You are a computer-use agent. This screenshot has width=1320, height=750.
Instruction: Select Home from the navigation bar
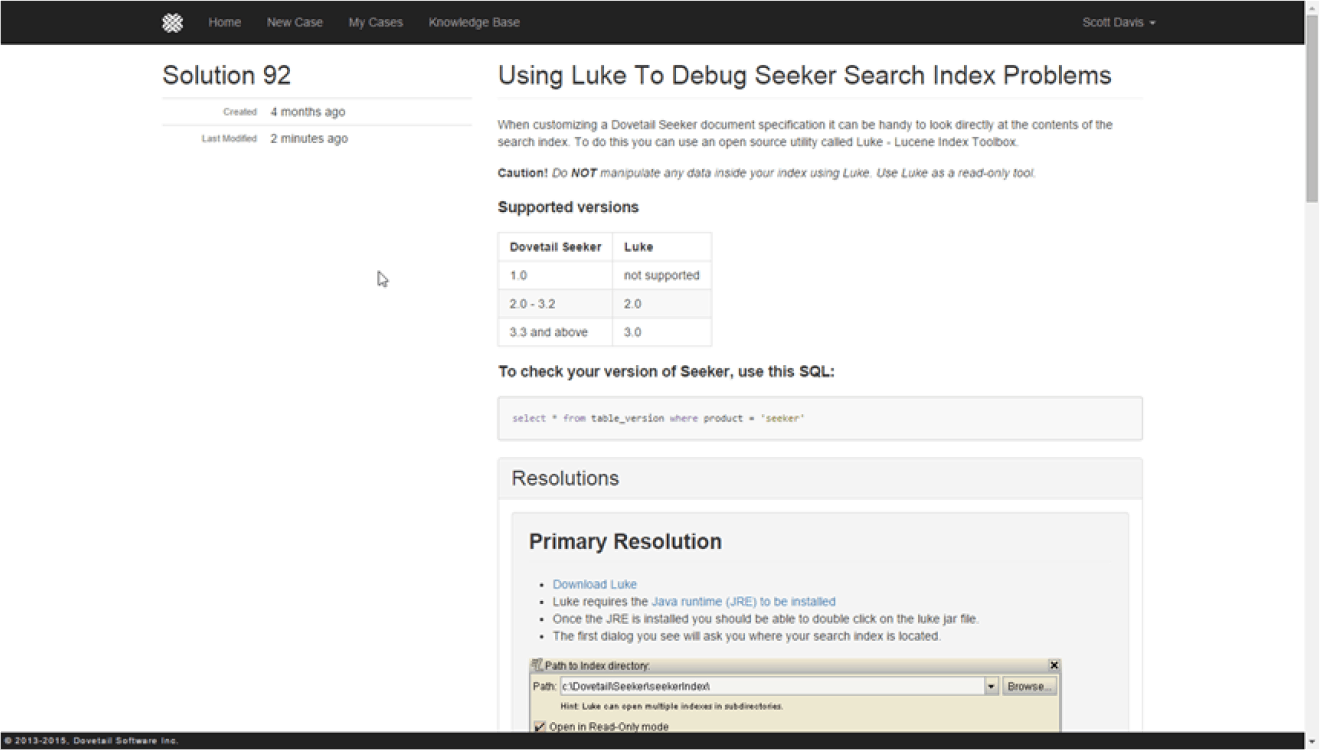point(224,21)
